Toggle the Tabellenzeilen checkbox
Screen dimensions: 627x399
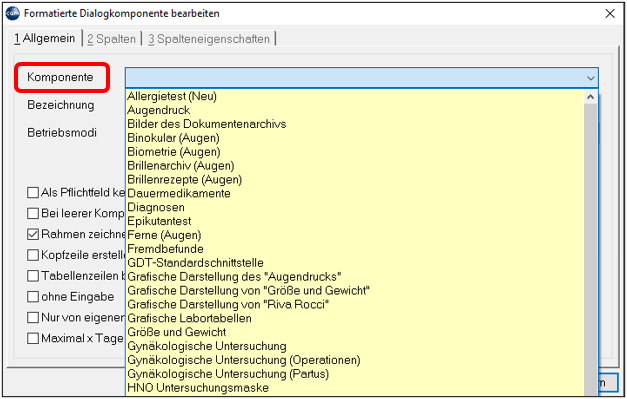[33, 276]
